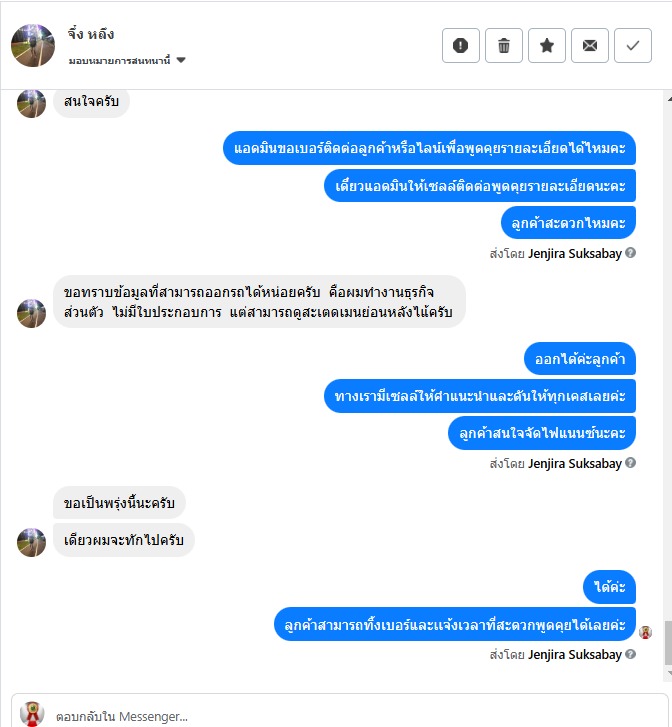Click customer avatar beside สนใจครับ message

pyautogui.click(x=32, y=103)
